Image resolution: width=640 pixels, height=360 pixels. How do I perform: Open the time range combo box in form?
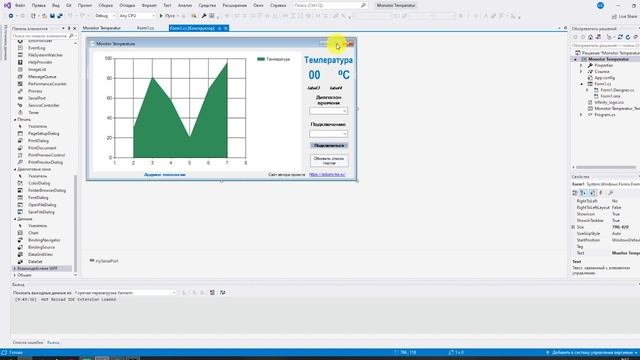[x=329, y=111]
